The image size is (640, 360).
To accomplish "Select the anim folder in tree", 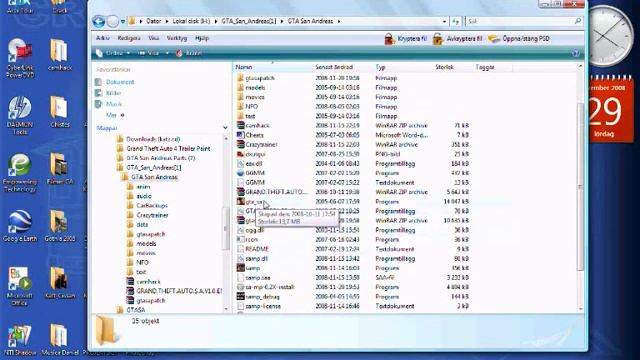I will (143, 187).
